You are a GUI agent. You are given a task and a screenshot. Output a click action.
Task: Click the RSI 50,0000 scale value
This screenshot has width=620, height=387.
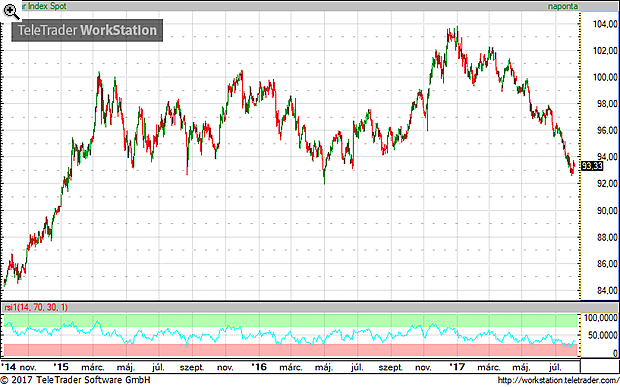604,336
